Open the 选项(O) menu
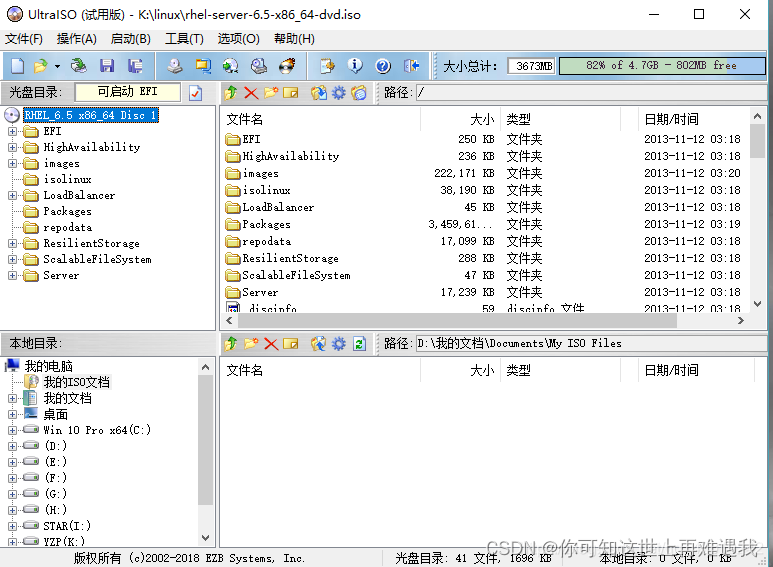The width and height of the screenshot is (773, 567). 239,39
